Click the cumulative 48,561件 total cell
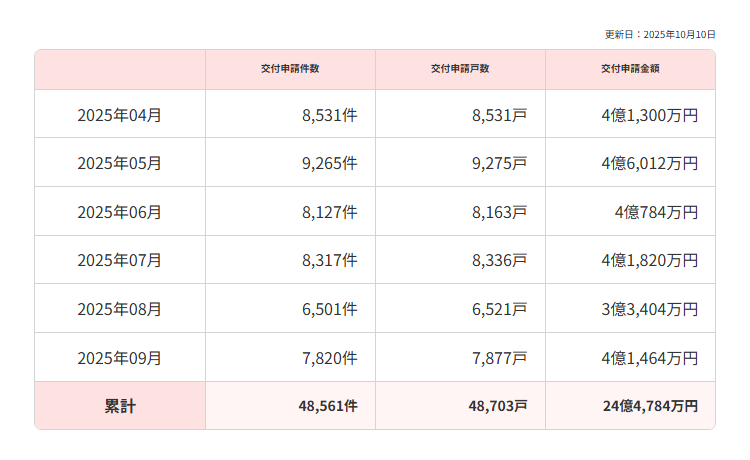Viewport: 750px width, 460px height. point(327,406)
